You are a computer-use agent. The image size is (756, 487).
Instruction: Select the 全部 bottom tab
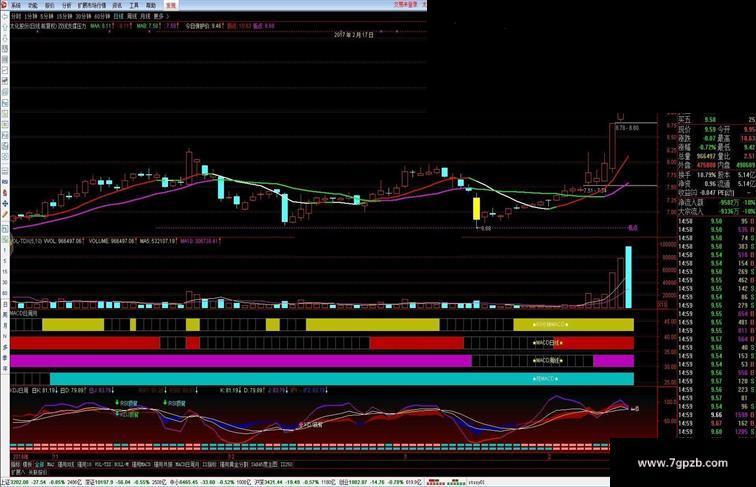39,464
